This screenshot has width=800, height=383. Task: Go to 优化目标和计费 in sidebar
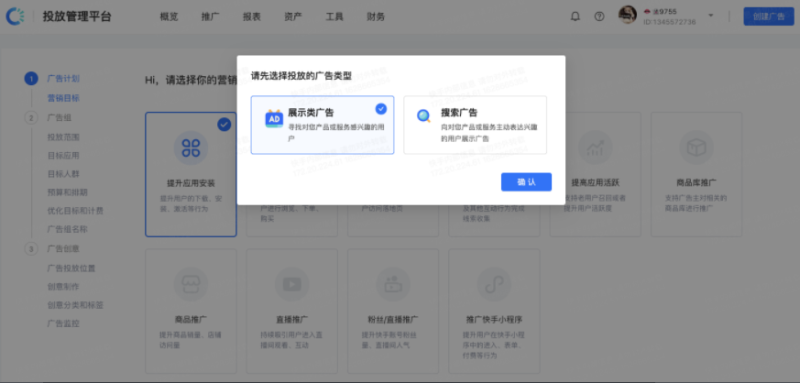[76, 211]
